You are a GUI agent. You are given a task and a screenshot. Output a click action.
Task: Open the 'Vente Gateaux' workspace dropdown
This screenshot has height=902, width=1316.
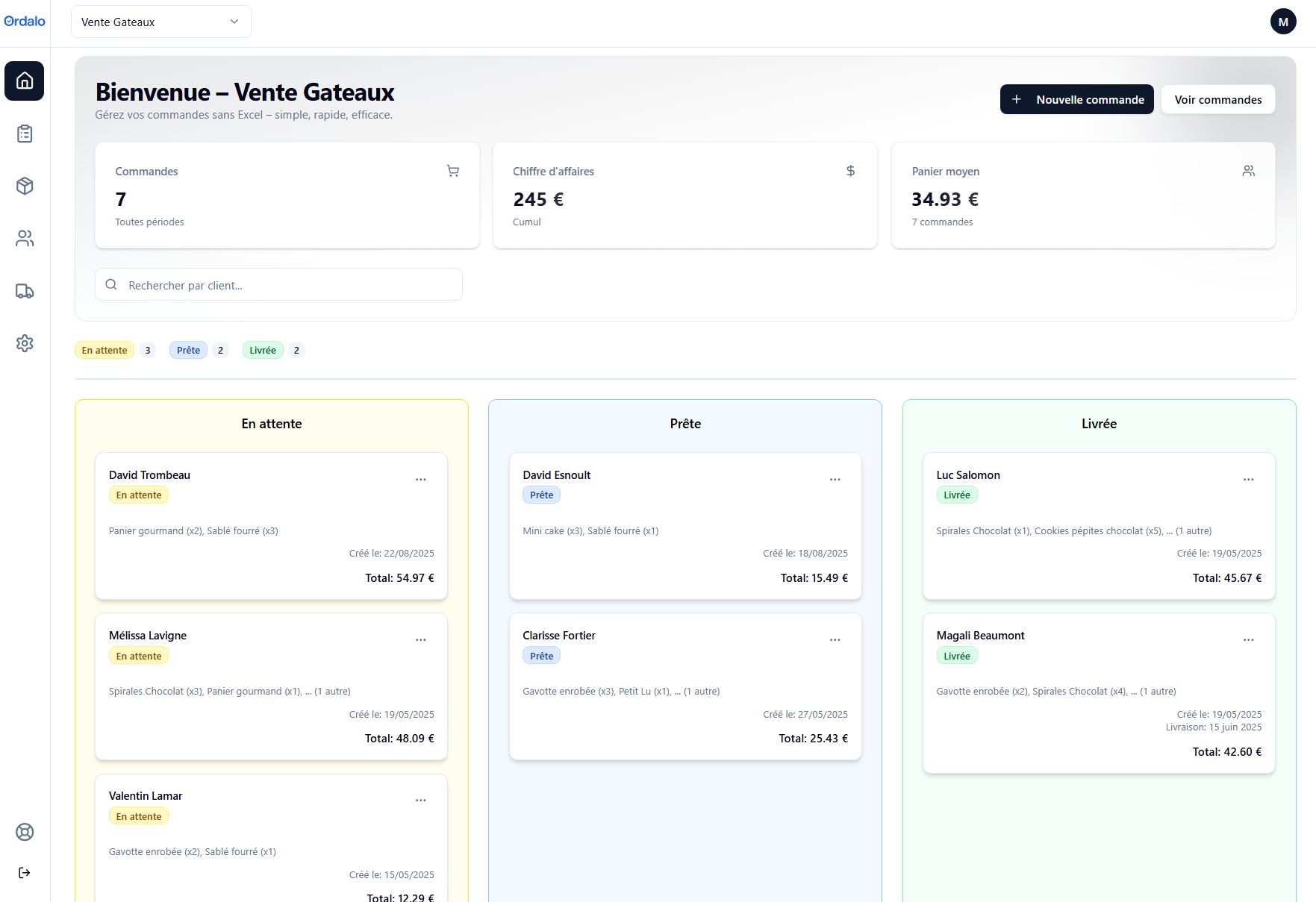(x=160, y=22)
